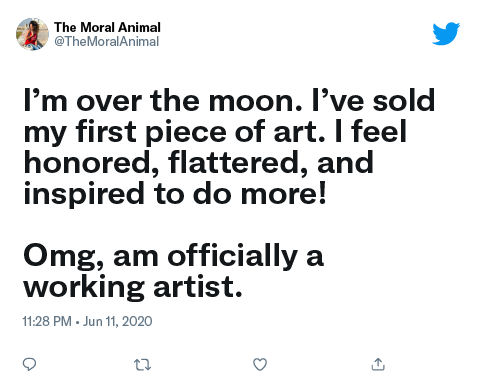Click the word "flattered," in the tweet

tap(238, 163)
